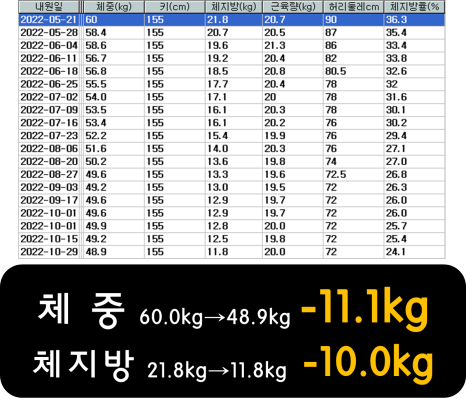The image size is (466, 413).
Task: Select the 체지방(kg) column header
Action: [x=234, y=7]
